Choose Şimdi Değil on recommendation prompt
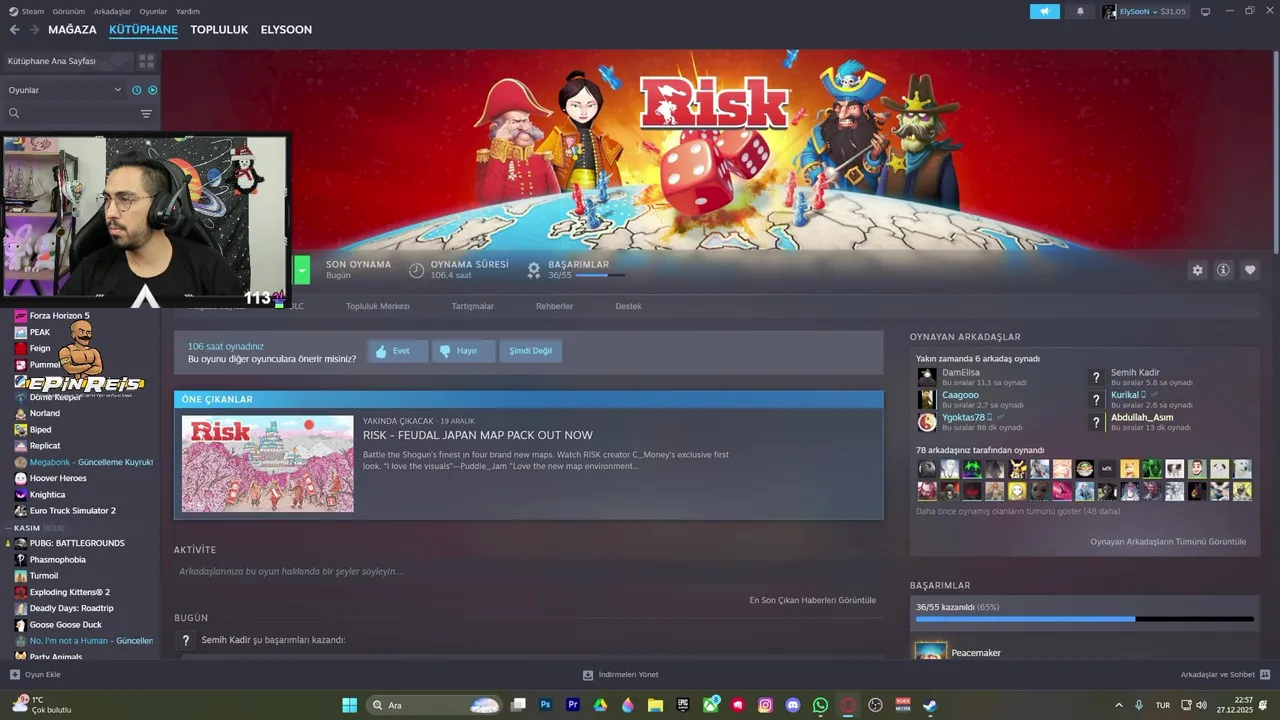 530,351
